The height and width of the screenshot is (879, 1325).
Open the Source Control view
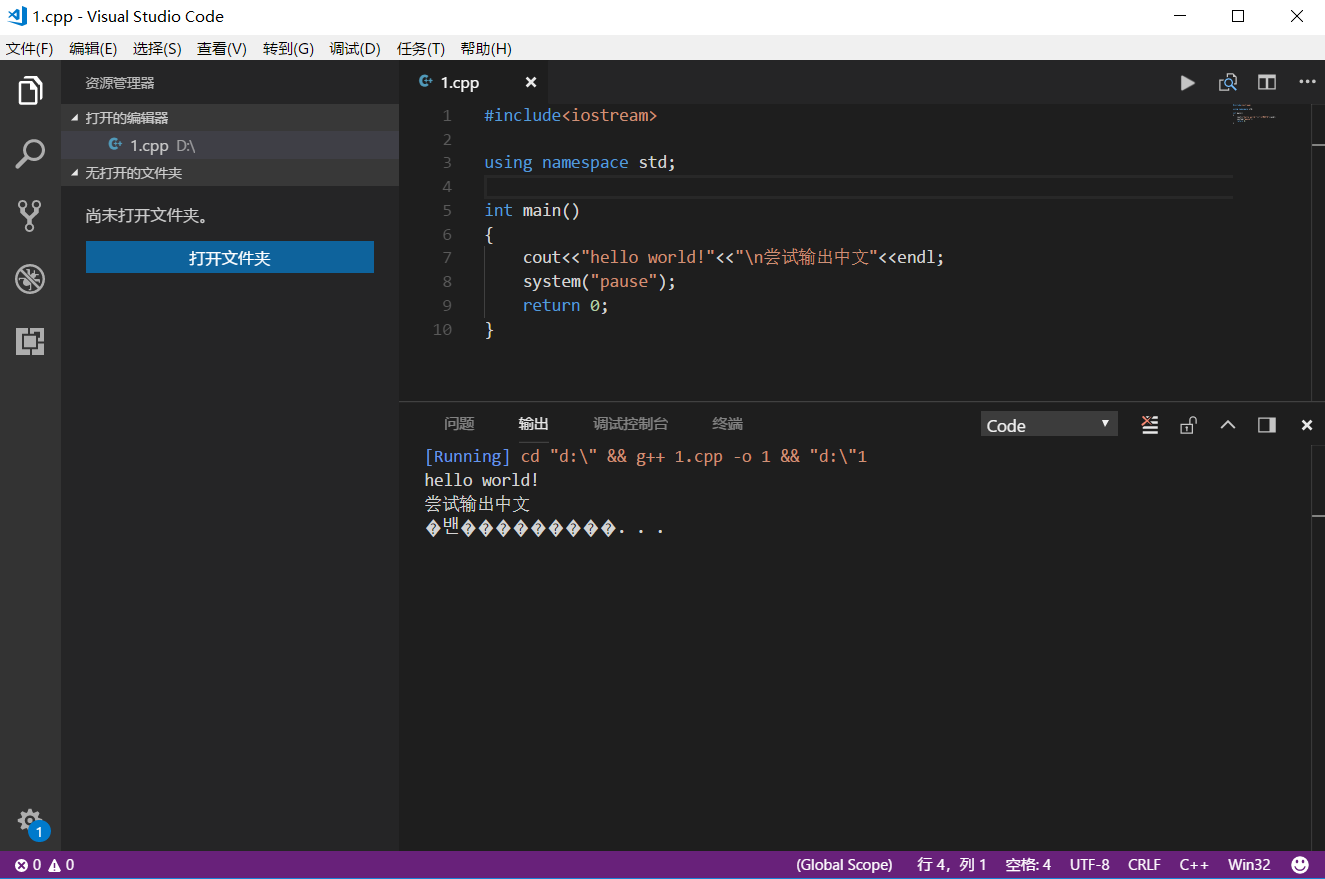click(30, 216)
